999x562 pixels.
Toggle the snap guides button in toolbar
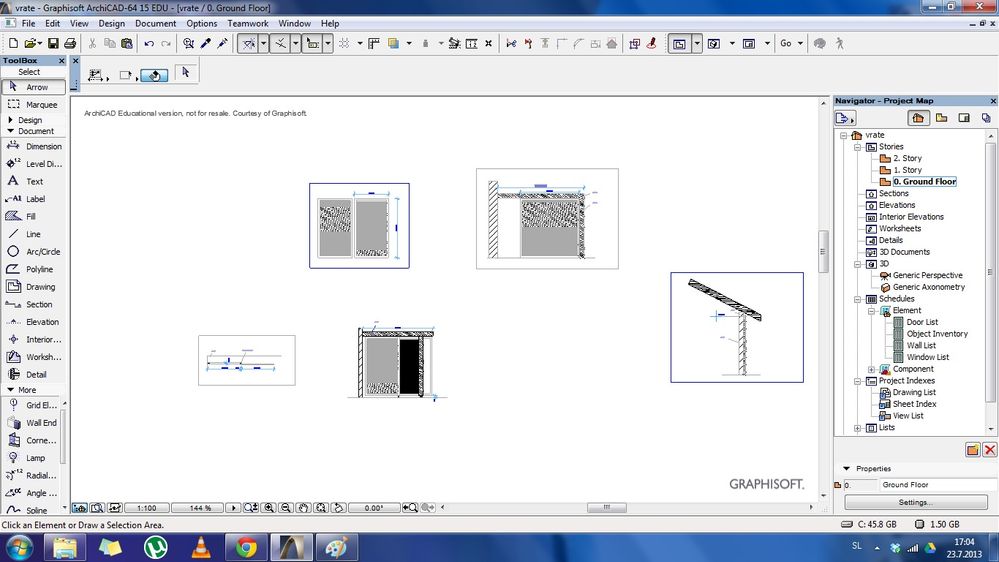pyautogui.click(x=280, y=43)
